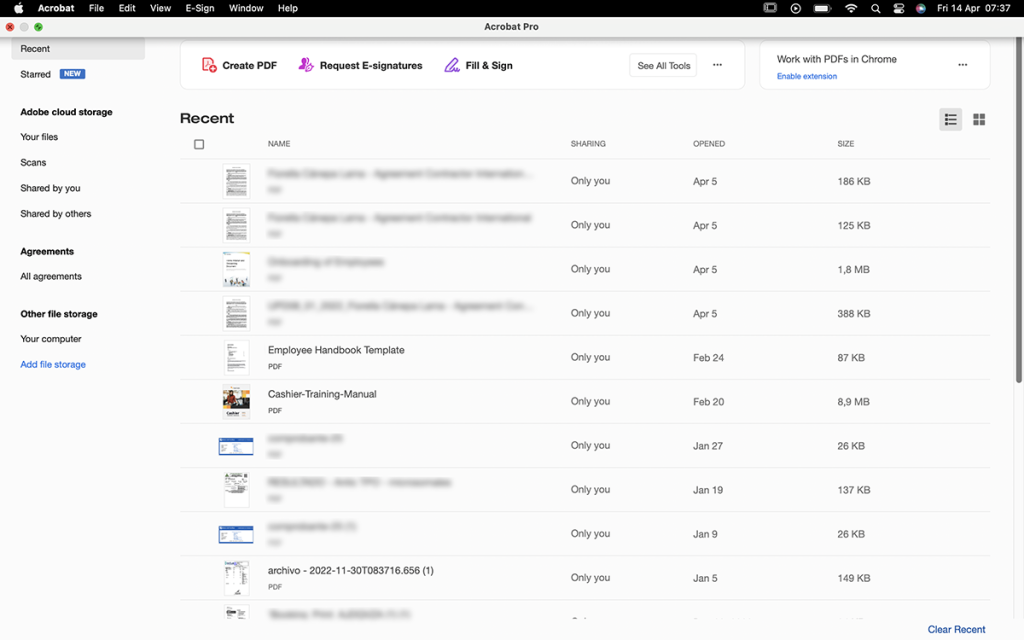This screenshot has width=1024, height=640.
Task: Sort the list by NAME column header
Action: [279, 144]
